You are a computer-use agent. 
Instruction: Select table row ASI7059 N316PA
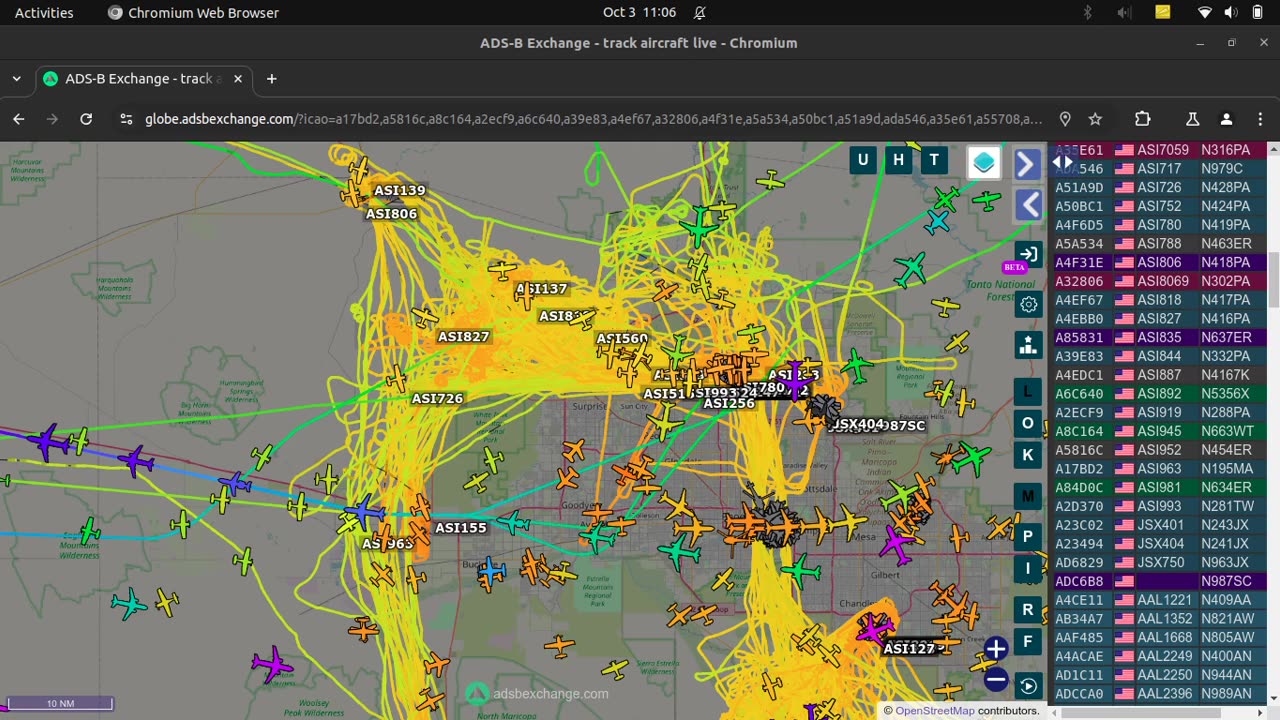pos(1160,150)
